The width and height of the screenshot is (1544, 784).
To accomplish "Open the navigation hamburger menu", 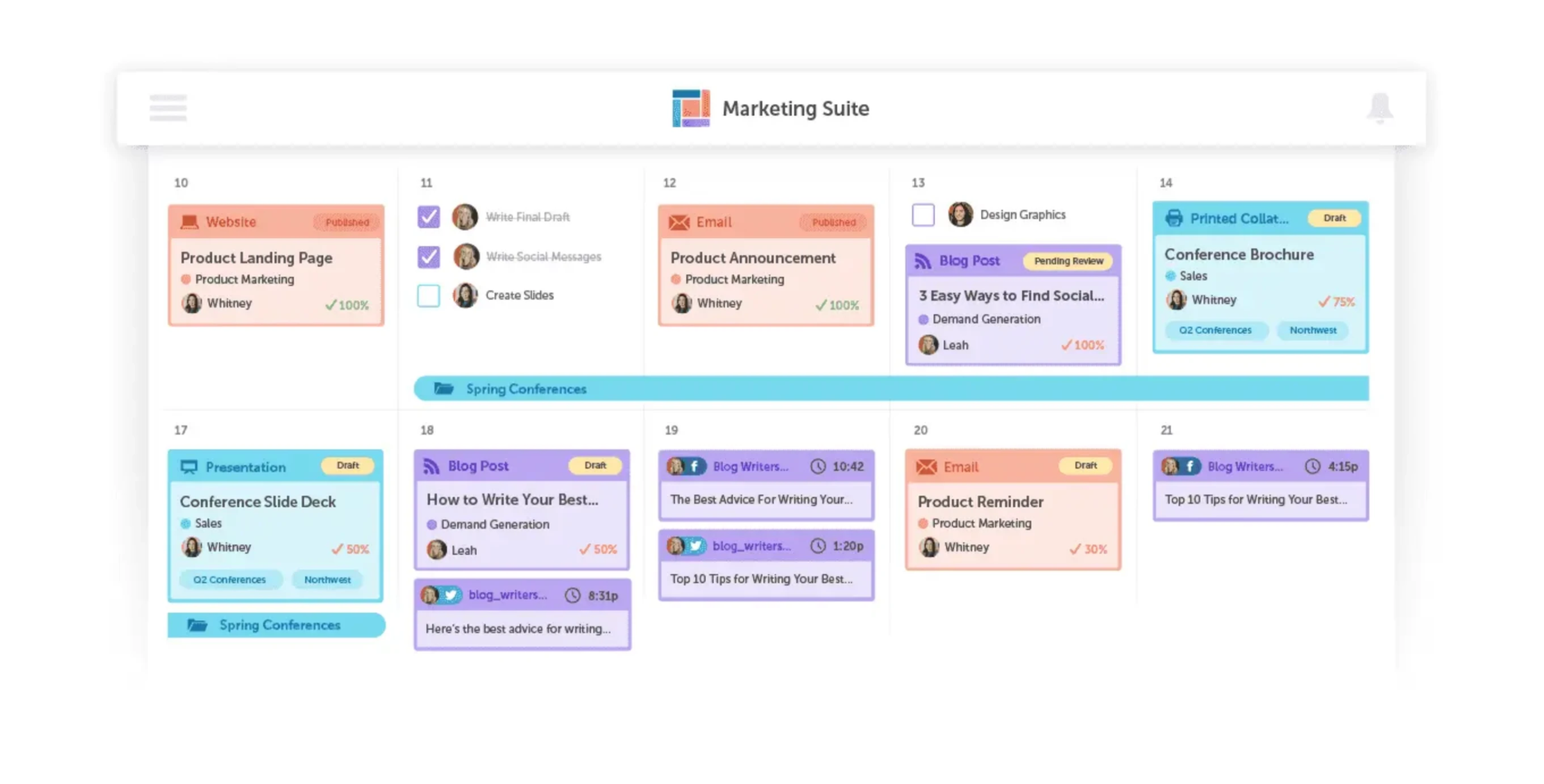I will pyautogui.click(x=168, y=109).
